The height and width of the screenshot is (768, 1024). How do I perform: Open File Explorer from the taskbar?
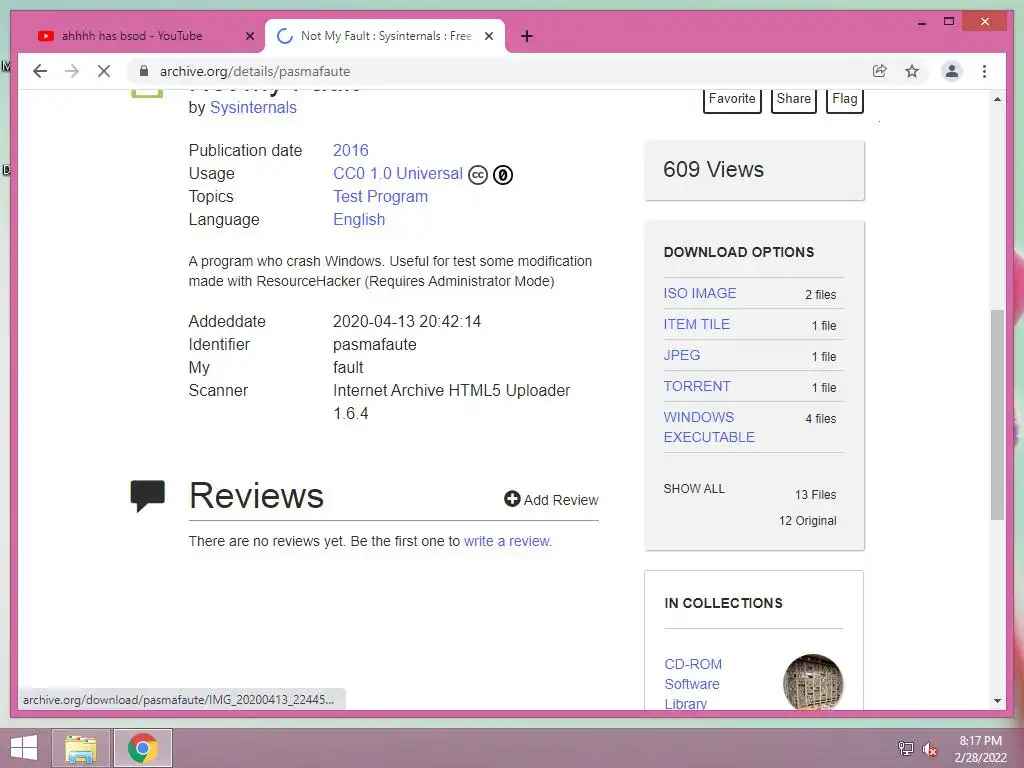[x=80, y=748]
